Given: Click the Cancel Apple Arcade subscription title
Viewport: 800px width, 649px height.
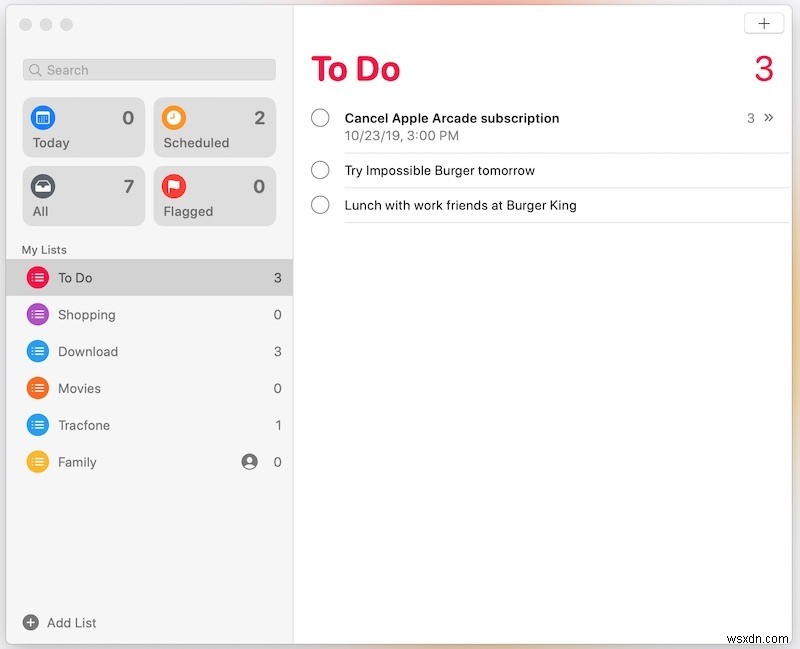Looking at the screenshot, I should 452,118.
